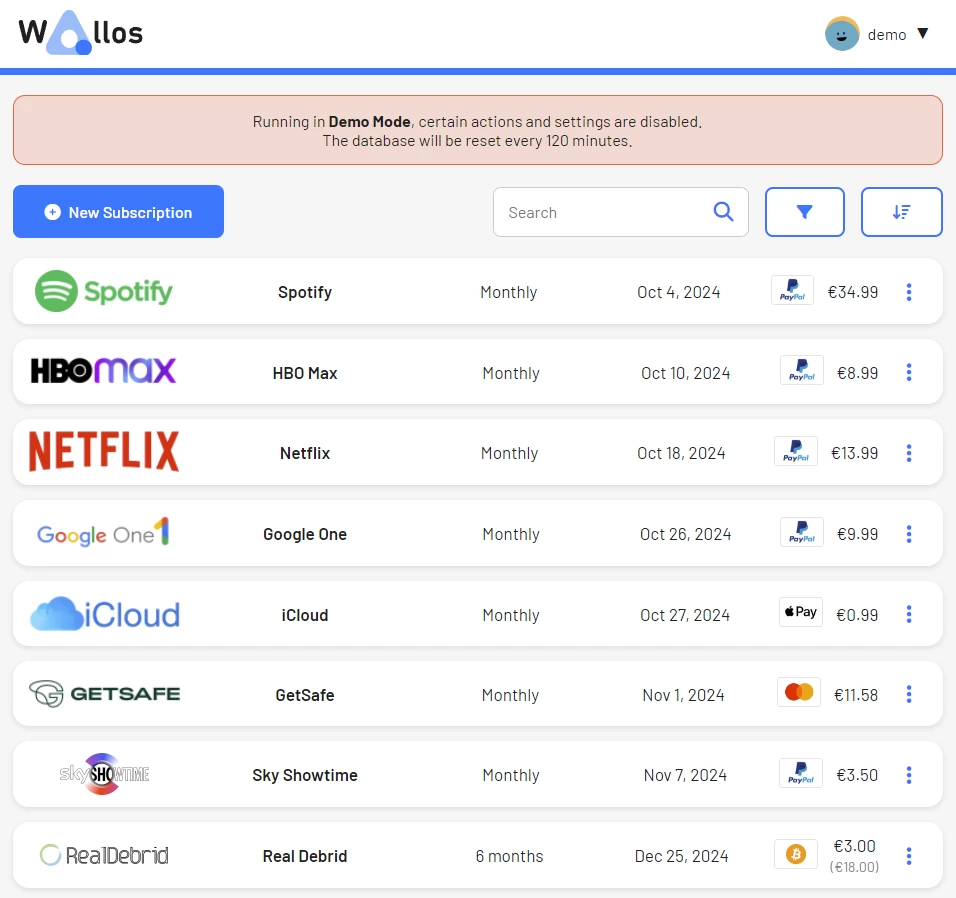Click the magnifying glass search icon
Viewport: 956px width, 898px height.
723,212
